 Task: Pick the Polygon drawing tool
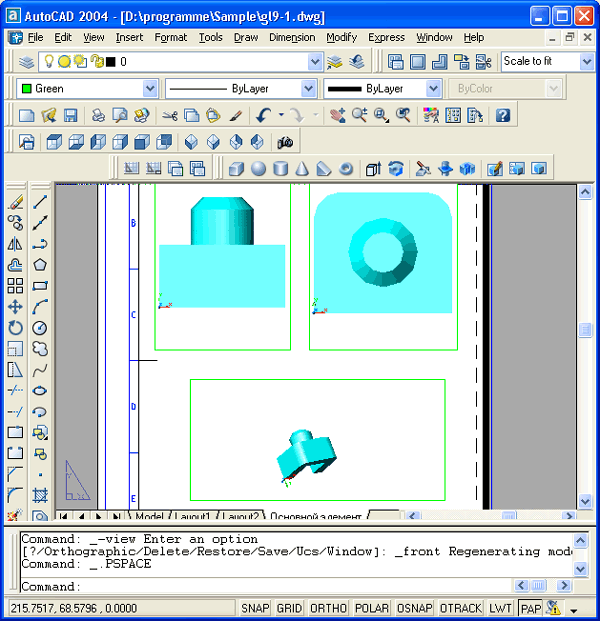[40, 265]
